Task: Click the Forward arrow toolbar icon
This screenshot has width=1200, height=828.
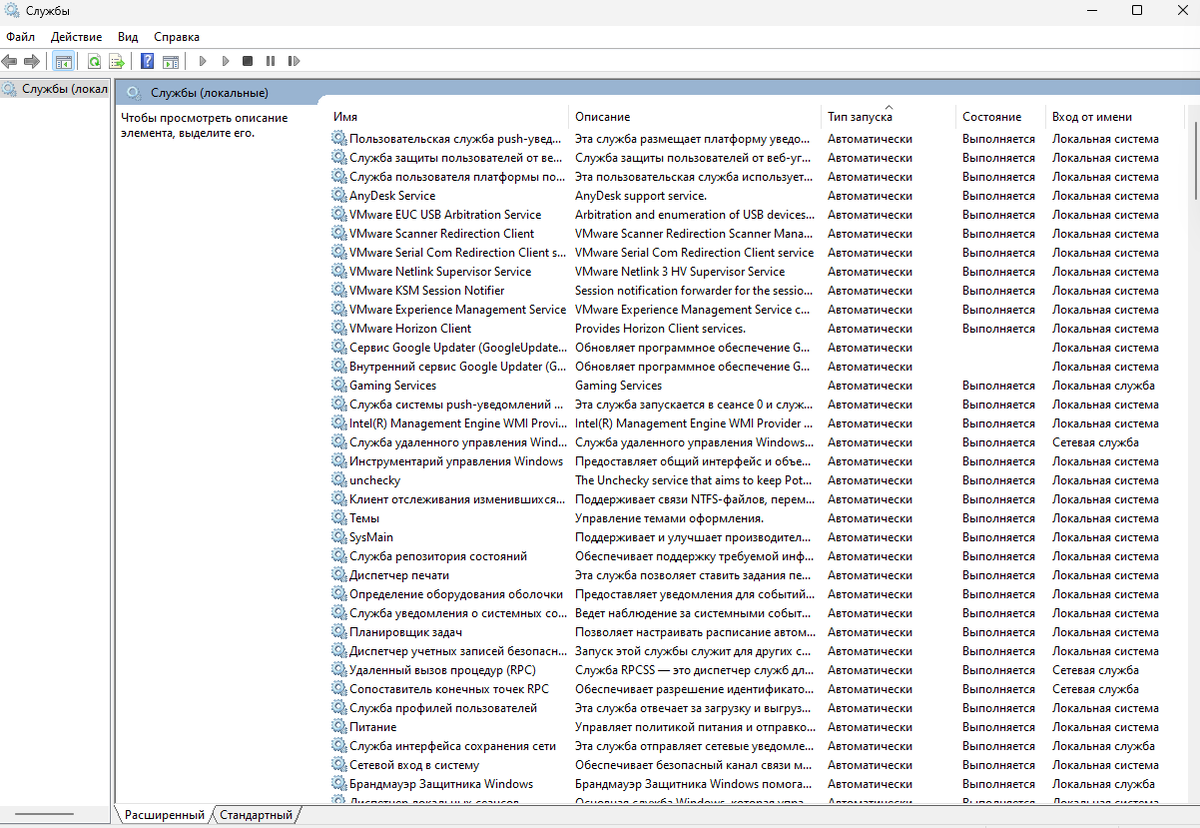Action: tap(32, 61)
